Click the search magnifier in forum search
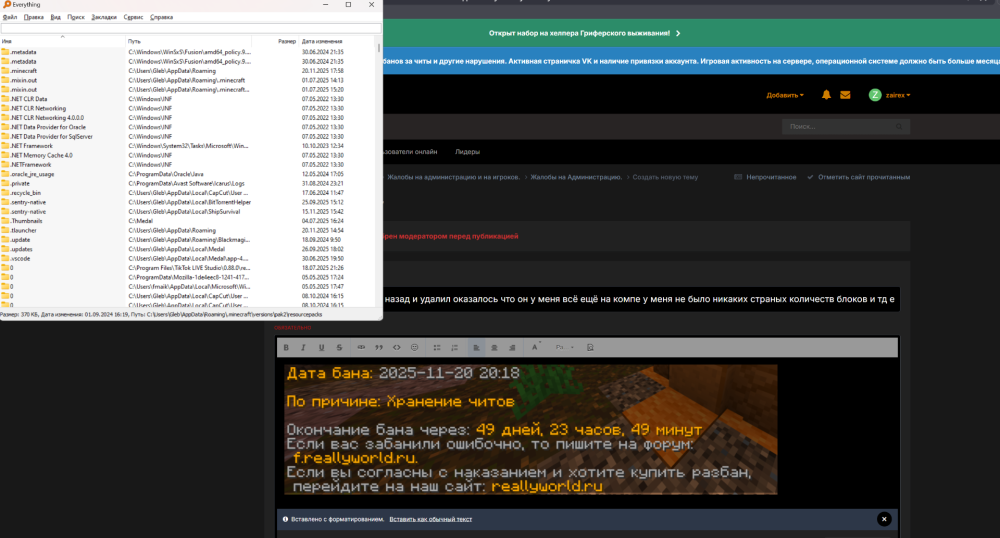Image resolution: width=1000 pixels, height=538 pixels. coord(899,126)
